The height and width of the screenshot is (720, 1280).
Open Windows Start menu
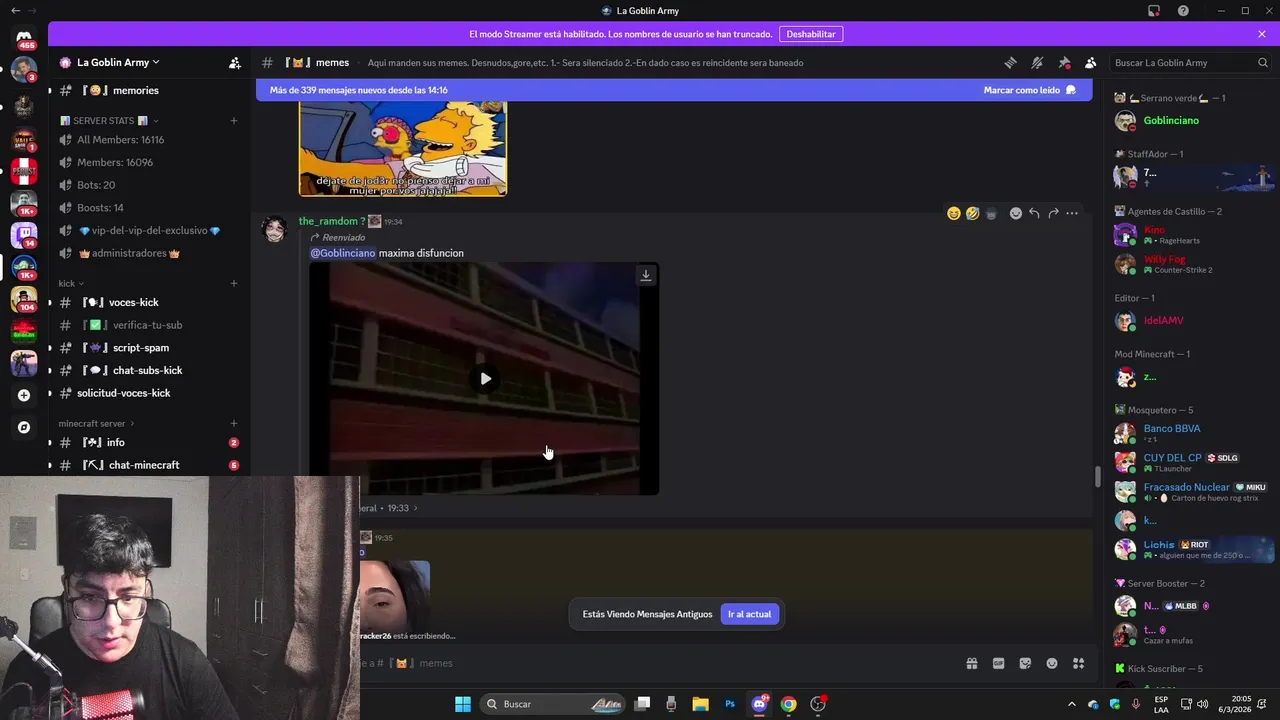tap(463, 704)
